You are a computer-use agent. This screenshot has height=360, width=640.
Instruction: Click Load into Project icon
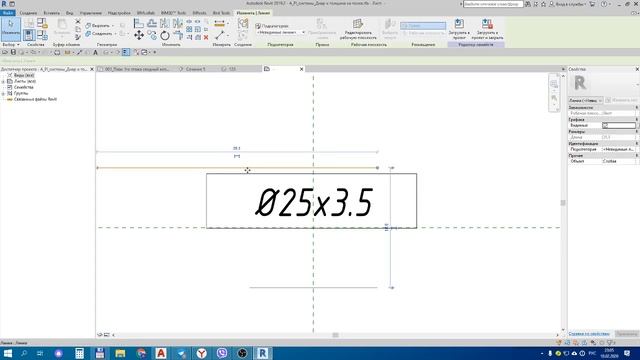(x=459, y=24)
